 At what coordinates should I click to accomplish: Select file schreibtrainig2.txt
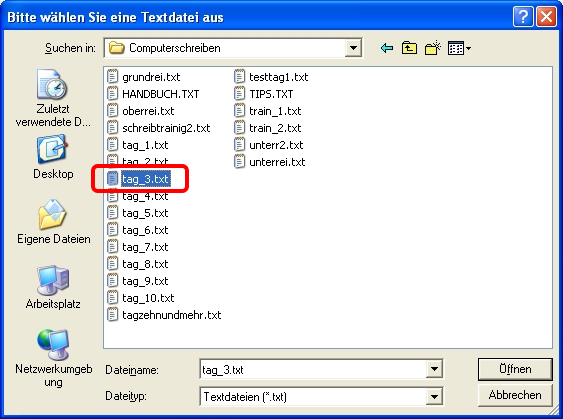click(159, 128)
